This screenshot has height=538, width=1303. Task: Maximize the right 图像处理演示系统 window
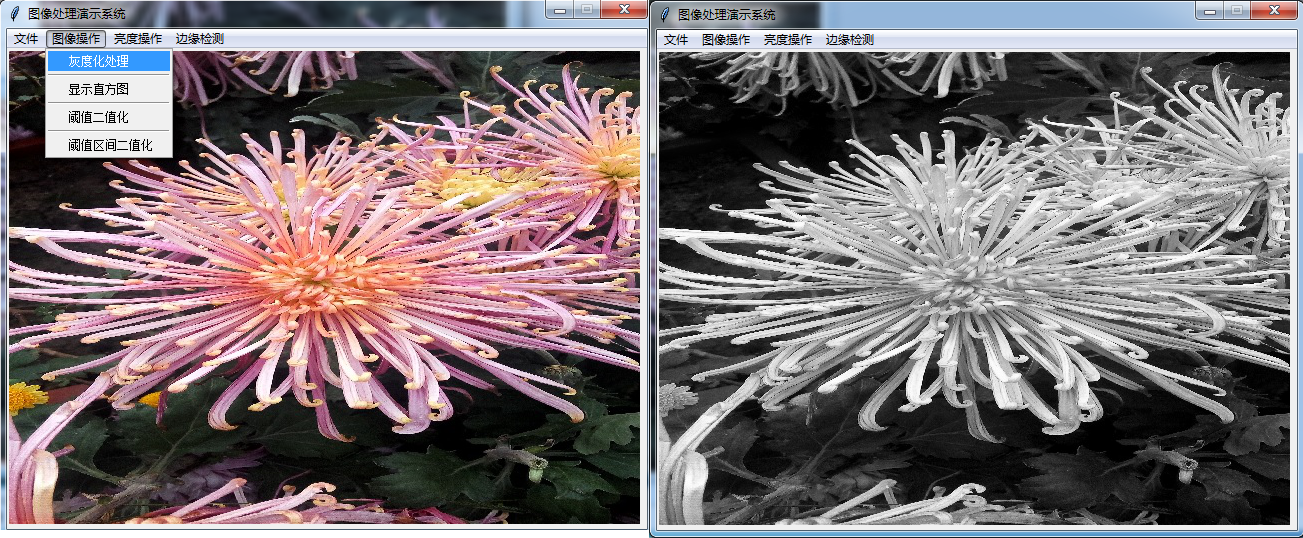(x=1236, y=10)
